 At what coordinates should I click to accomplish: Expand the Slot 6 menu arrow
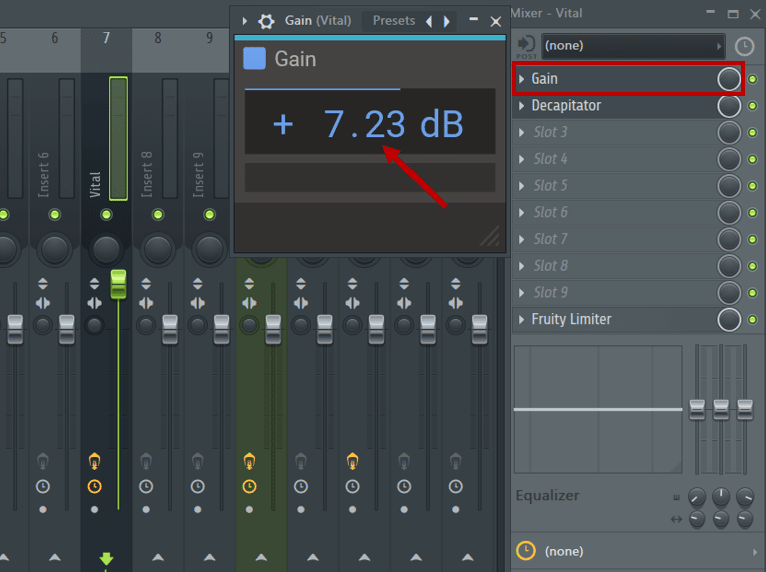pos(522,212)
